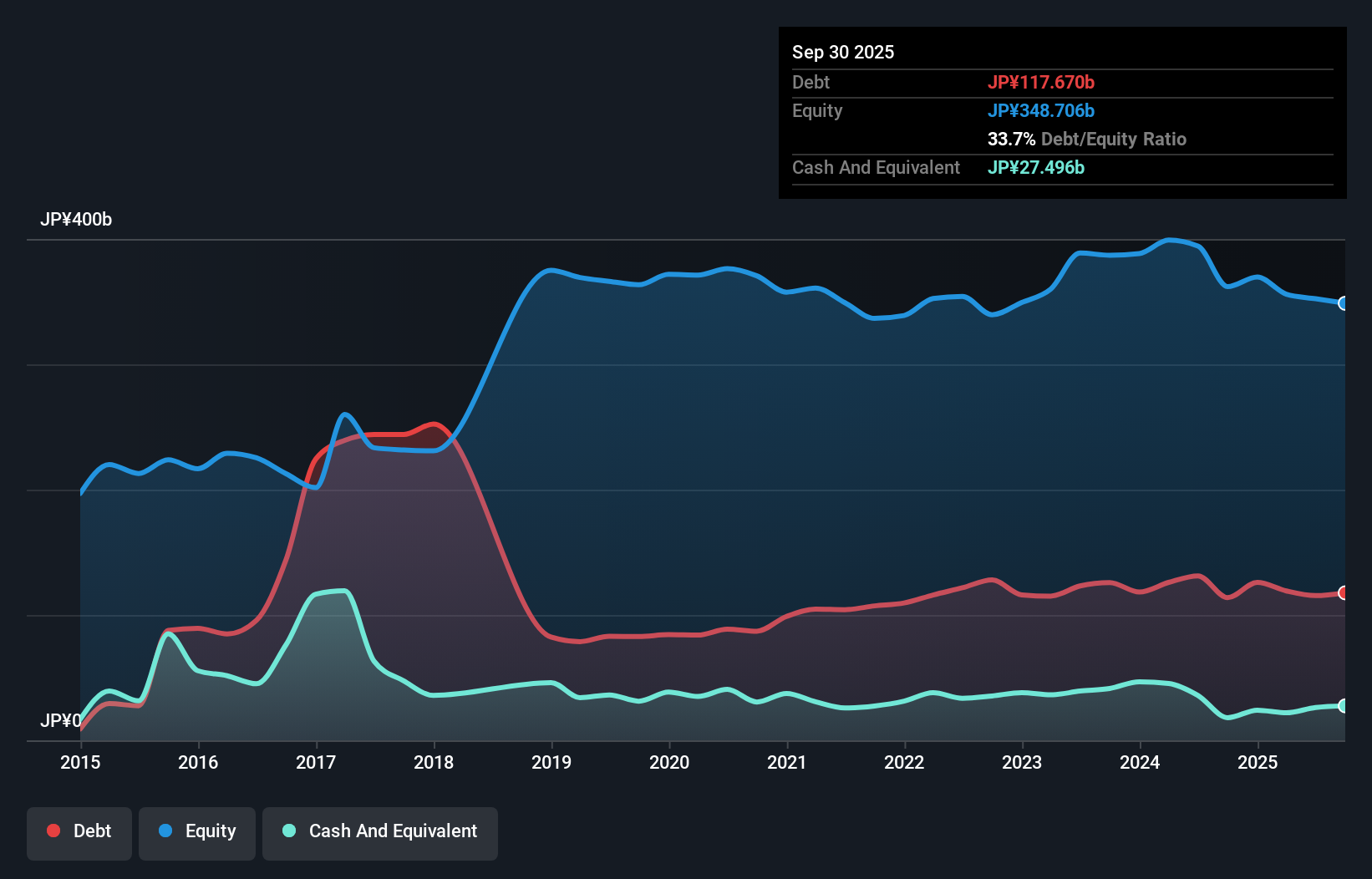Click the 2023 x-axis label
Screen dimensions: 1372x879
pos(1022,762)
